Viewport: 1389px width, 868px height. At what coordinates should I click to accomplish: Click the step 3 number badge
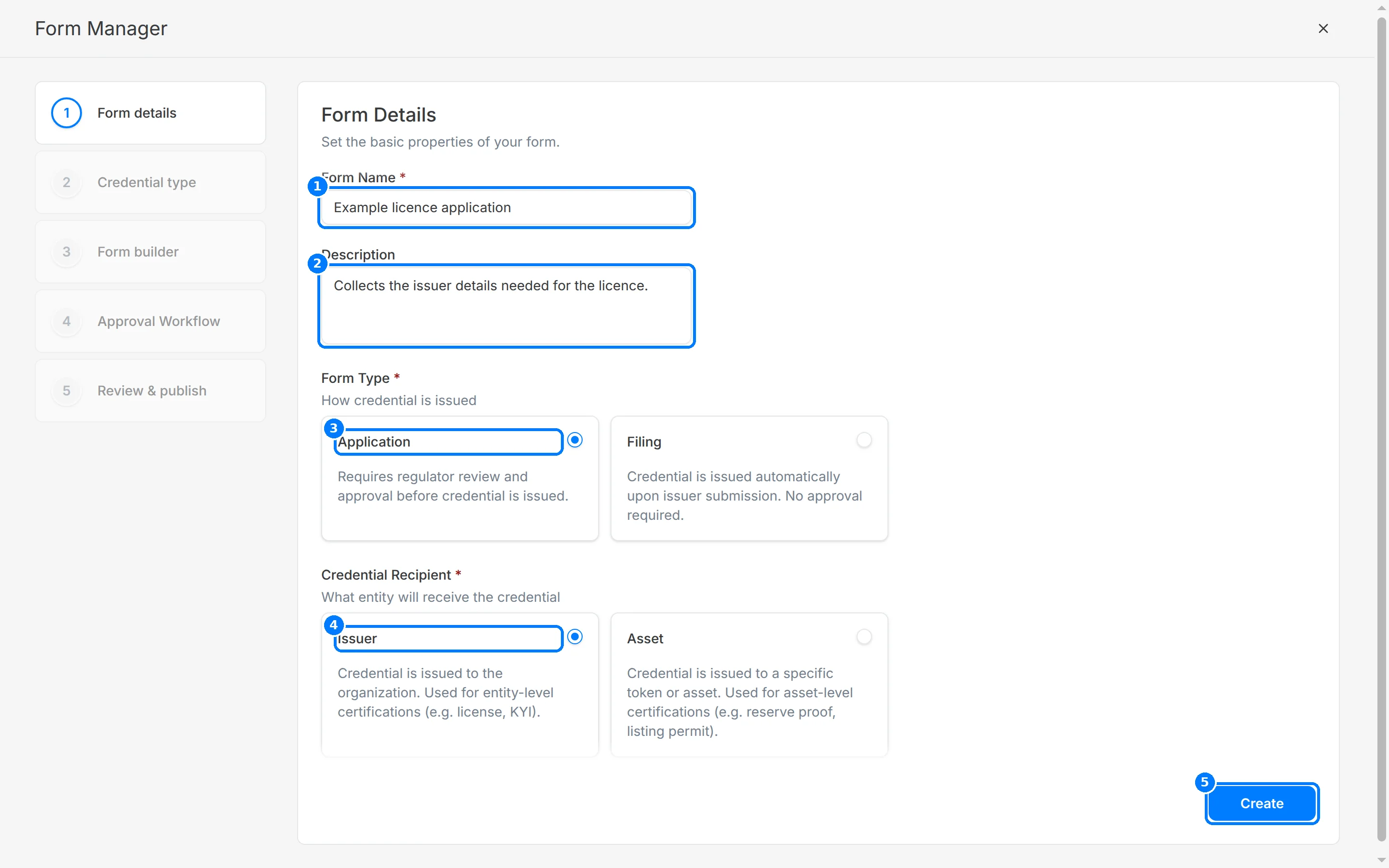67,251
